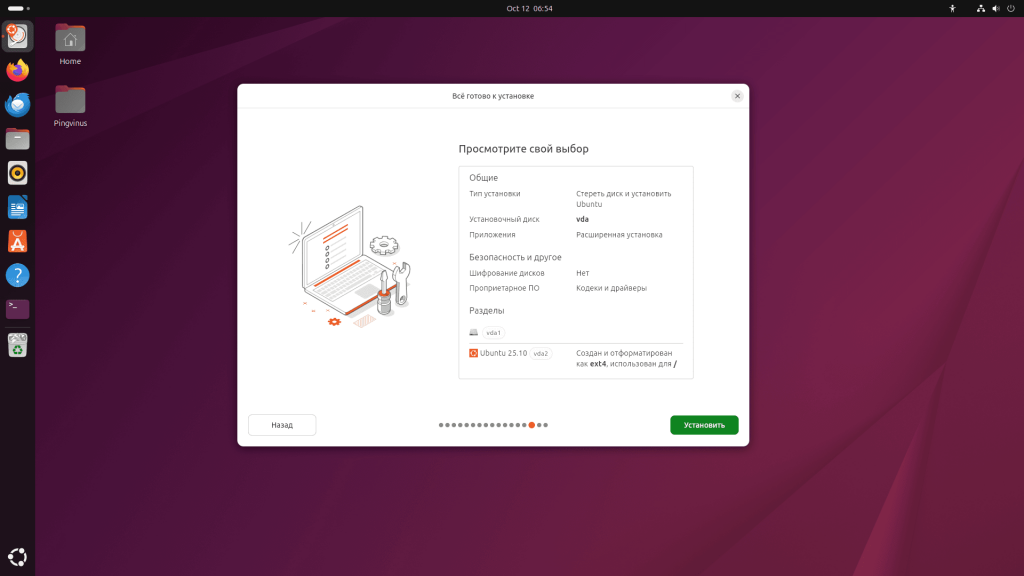Image resolution: width=1024 pixels, height=576 pixels.
Task: Show all applications via the Ubuntu dock logo
Action: point(16,556)
